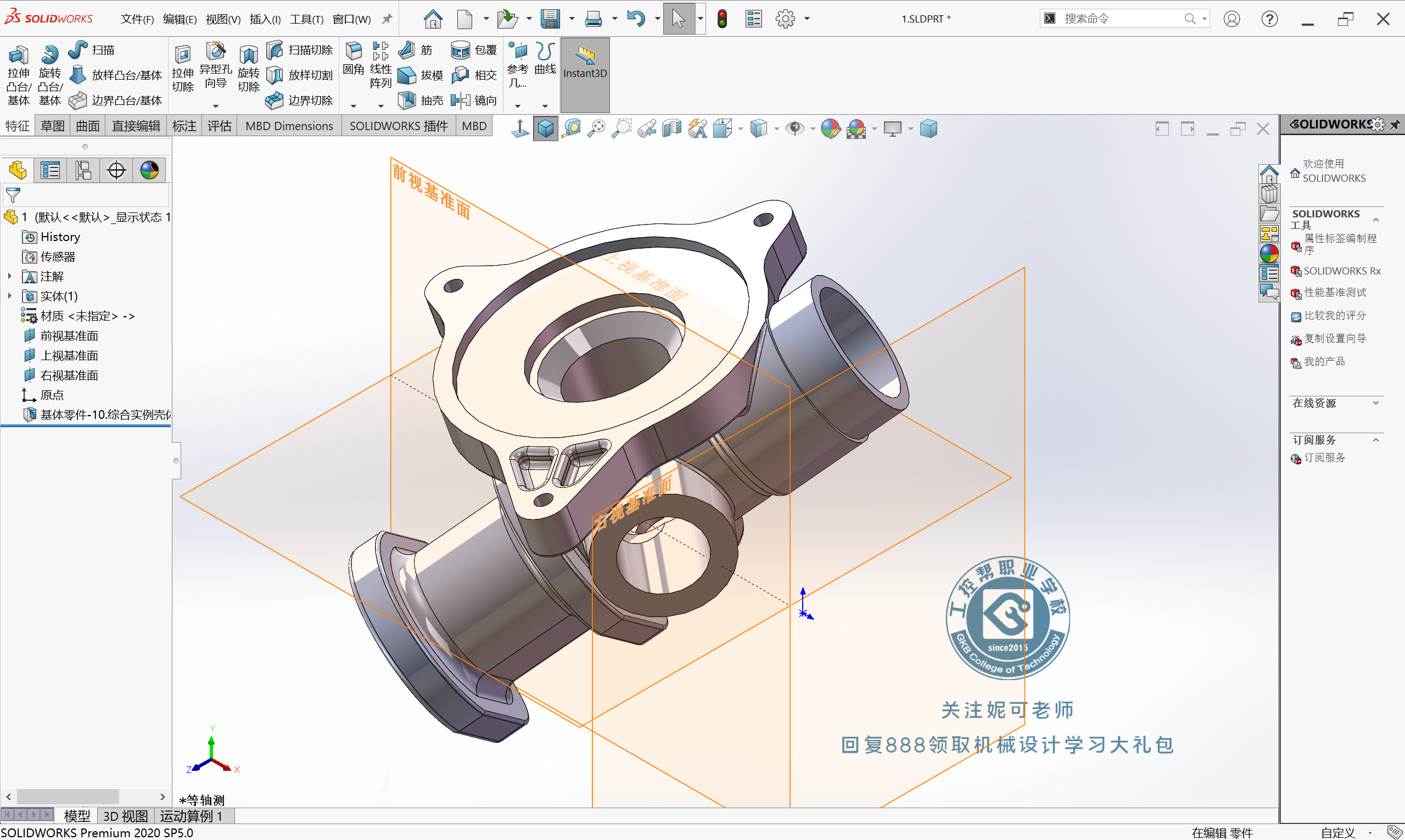Select the Linear Pattern (线性阵列) tool

(x=380, y=65)
